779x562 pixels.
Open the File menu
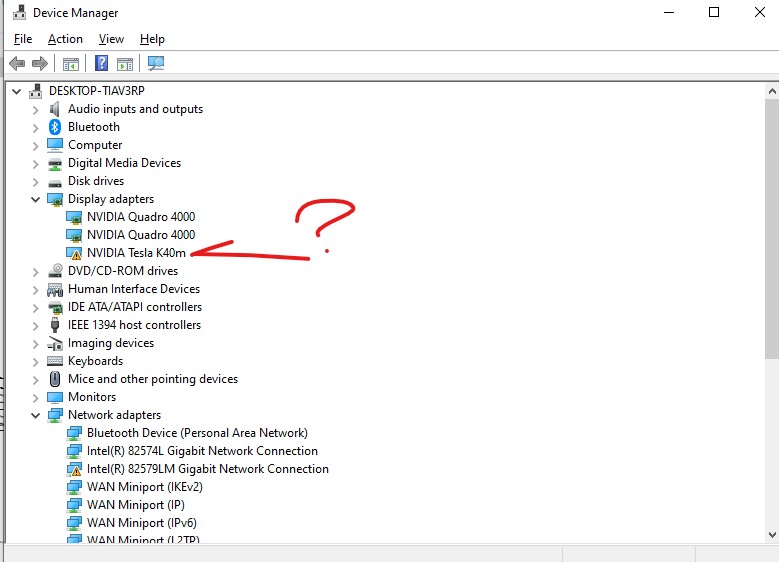click(23, 39)
